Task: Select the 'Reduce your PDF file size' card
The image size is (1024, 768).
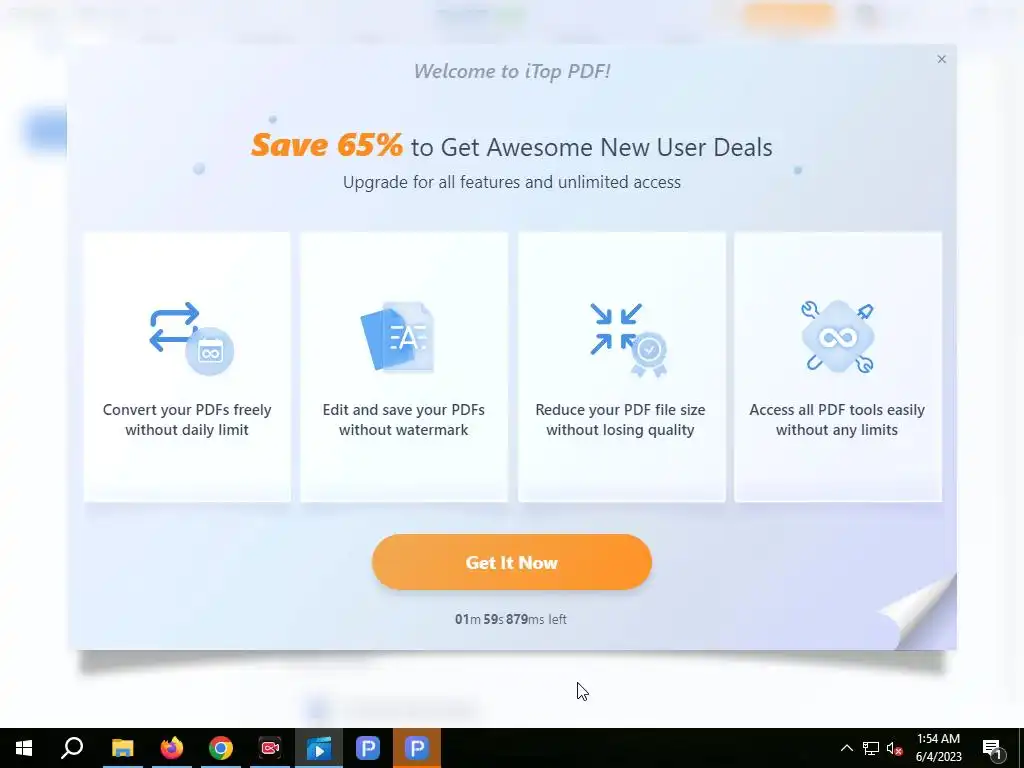Action: (x=621, y=367)
